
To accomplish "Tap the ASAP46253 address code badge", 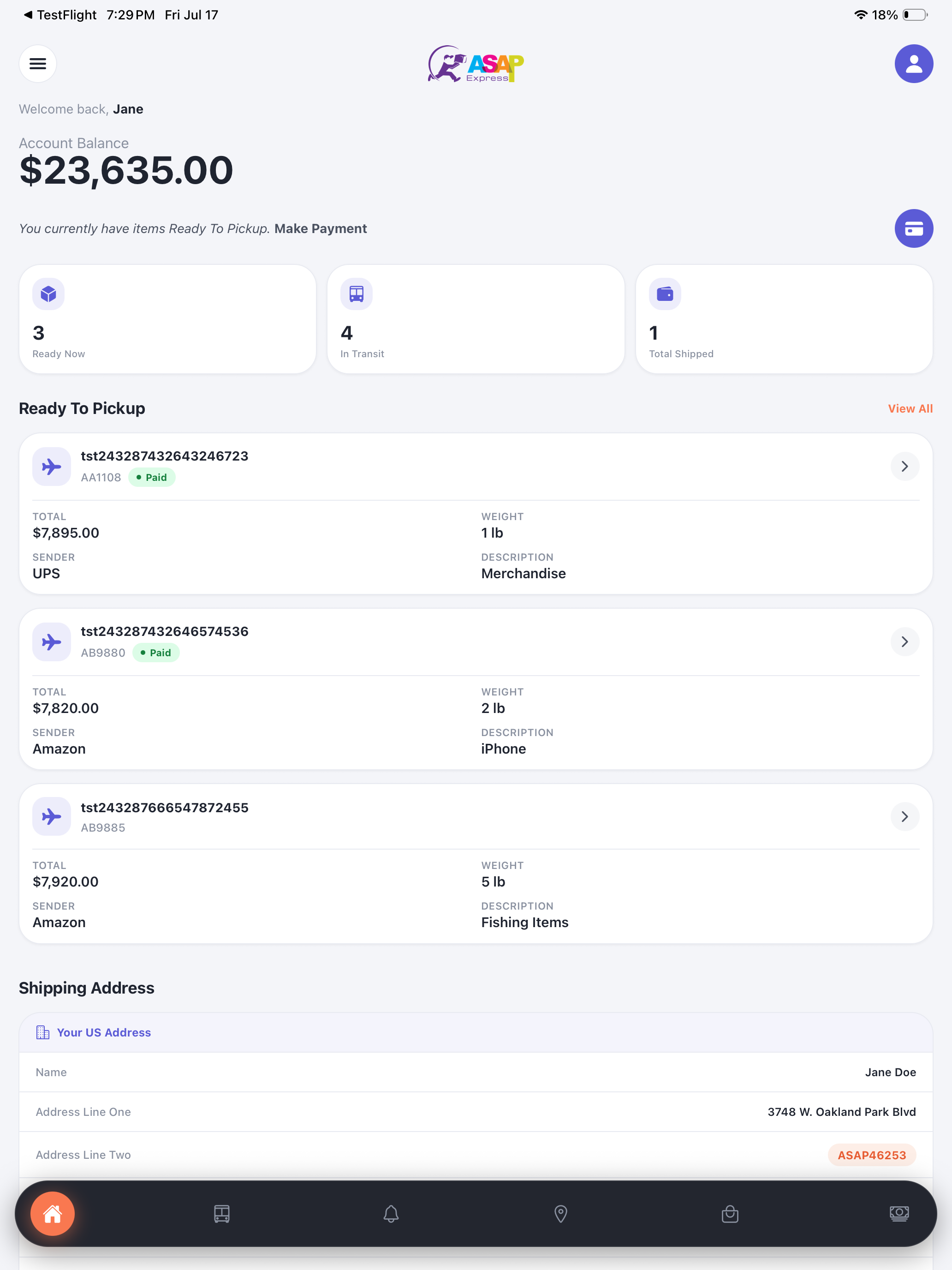I will coord(872,1155).
